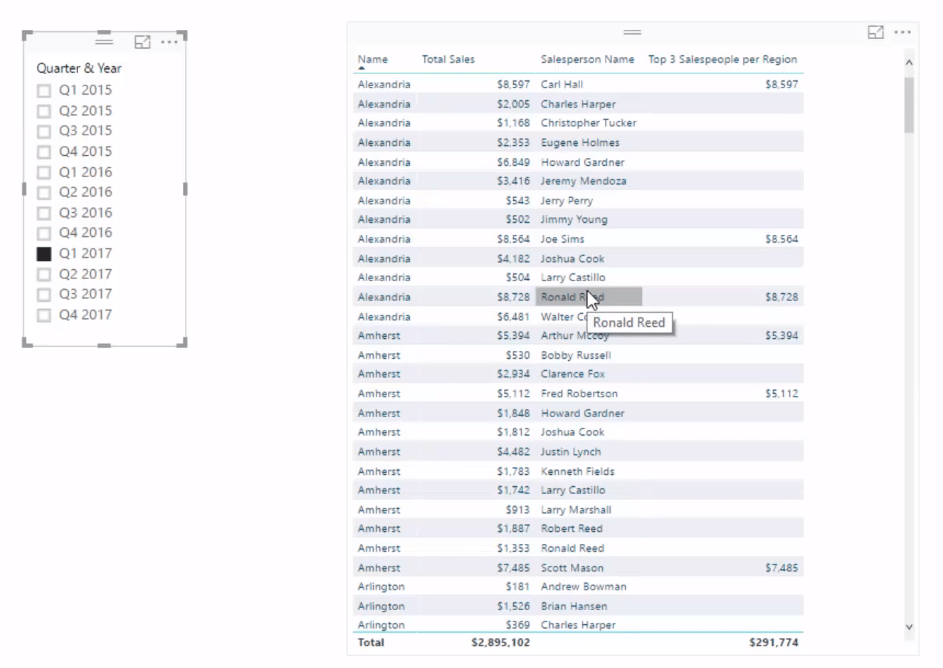The image size is (943, 668).
Task: Sort by the Salesperson Name column header
Action: click(x=587, y=59)
